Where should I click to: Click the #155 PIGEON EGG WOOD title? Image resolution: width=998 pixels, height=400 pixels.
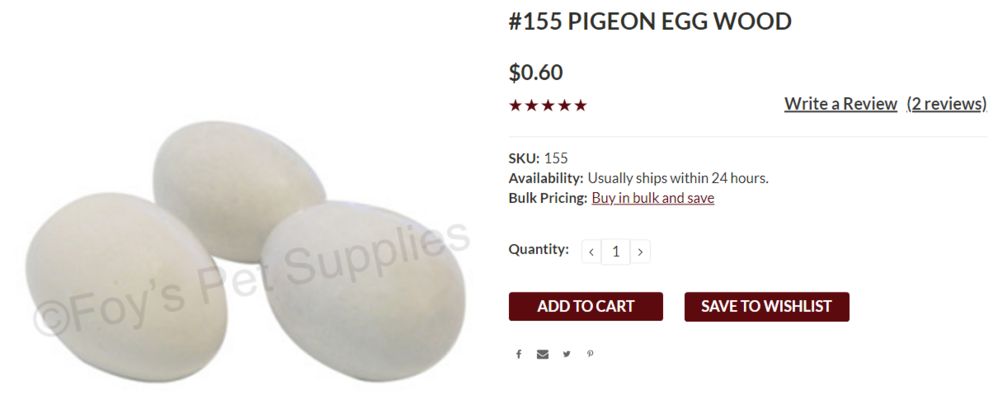(x=650, y=22)
